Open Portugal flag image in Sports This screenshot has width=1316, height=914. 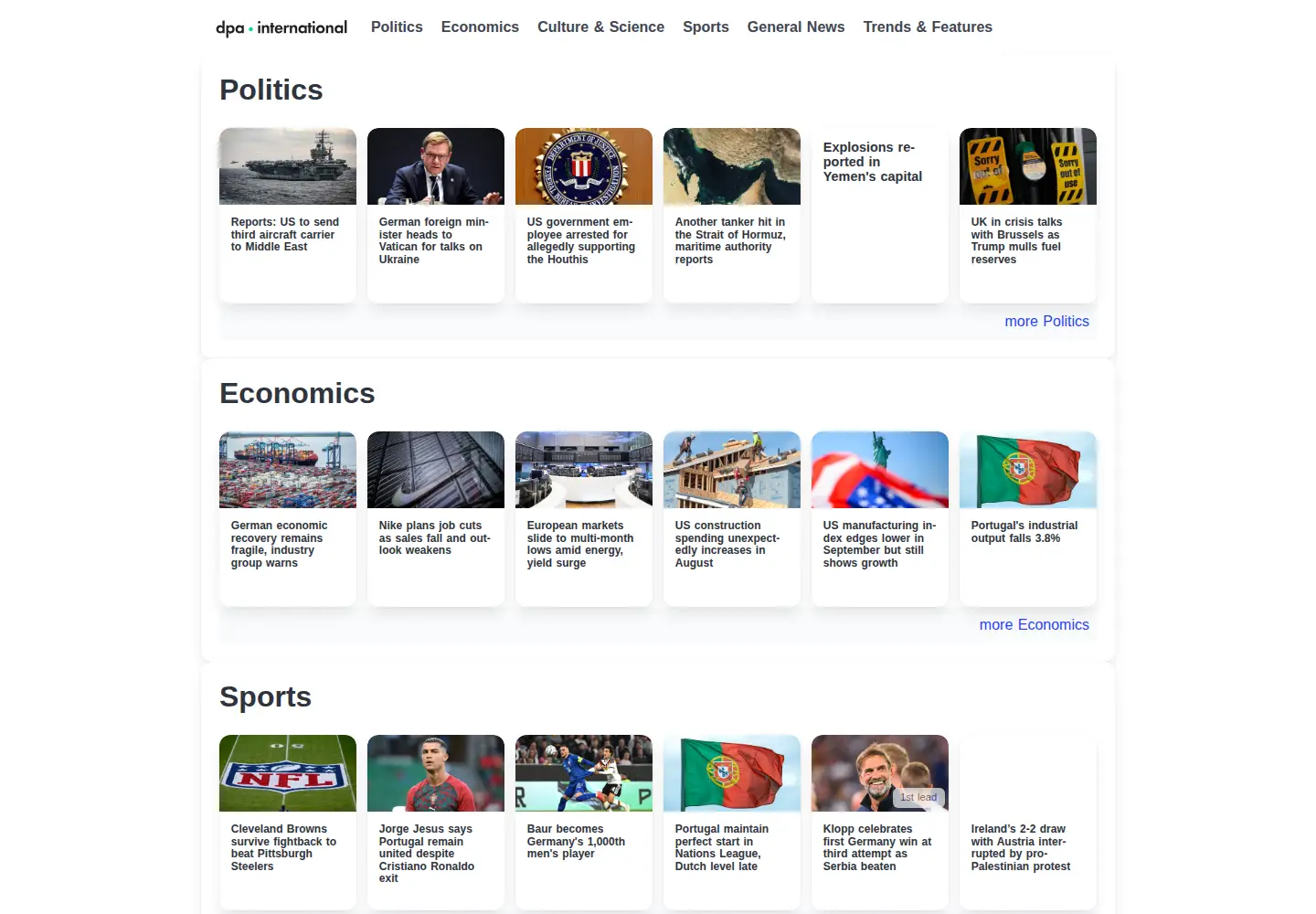click(x=732, y=773)
